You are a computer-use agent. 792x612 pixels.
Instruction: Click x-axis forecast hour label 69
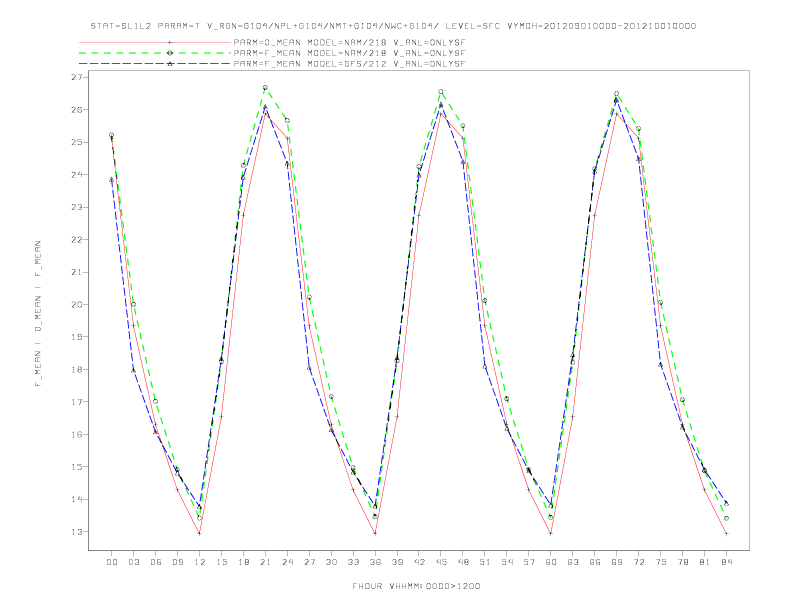click(617, 562)
